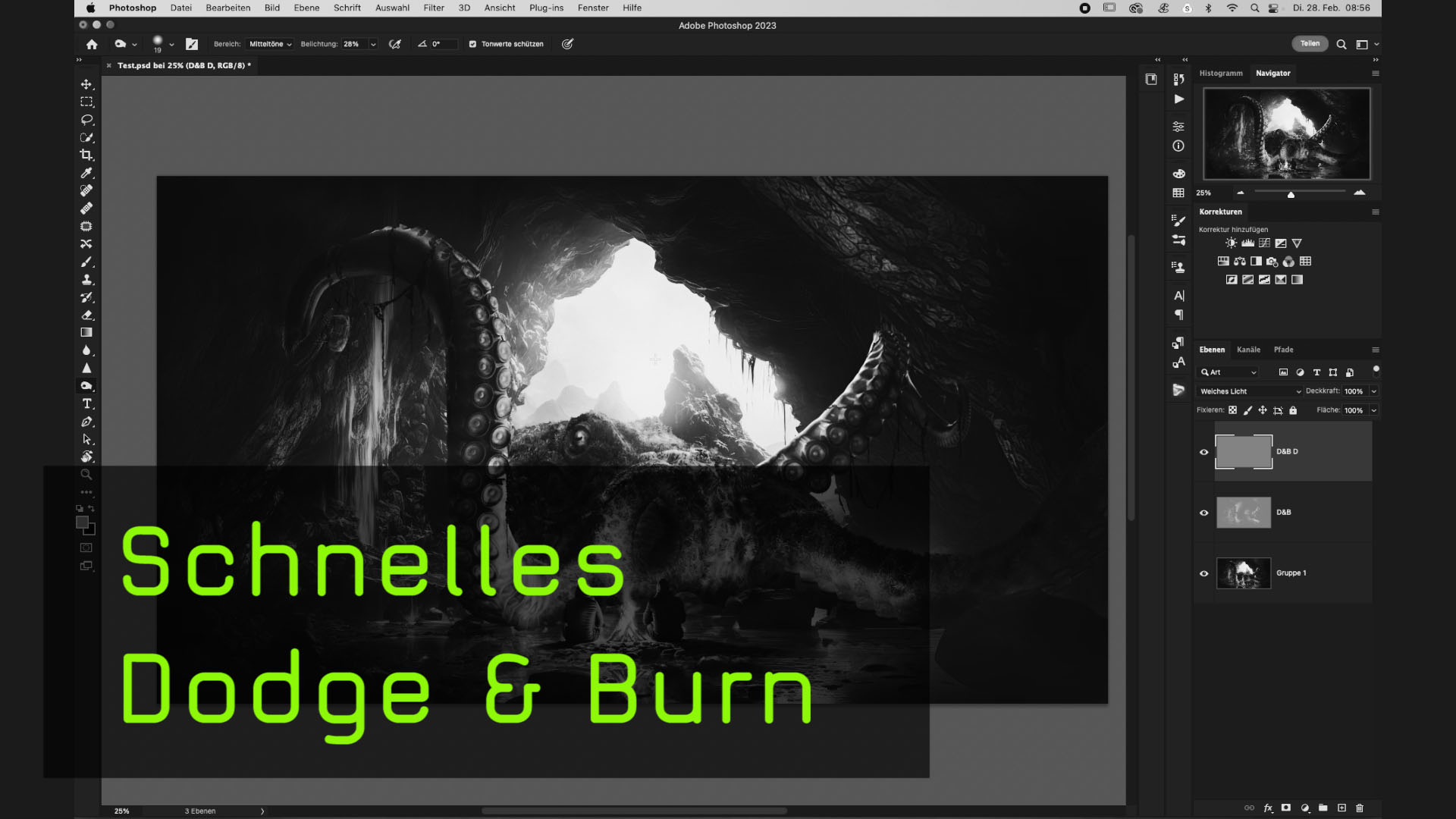Add a Curves adjustment from Korrekturen
The width and height of the screenshot is (1456, 819).
pos(1263,243)
